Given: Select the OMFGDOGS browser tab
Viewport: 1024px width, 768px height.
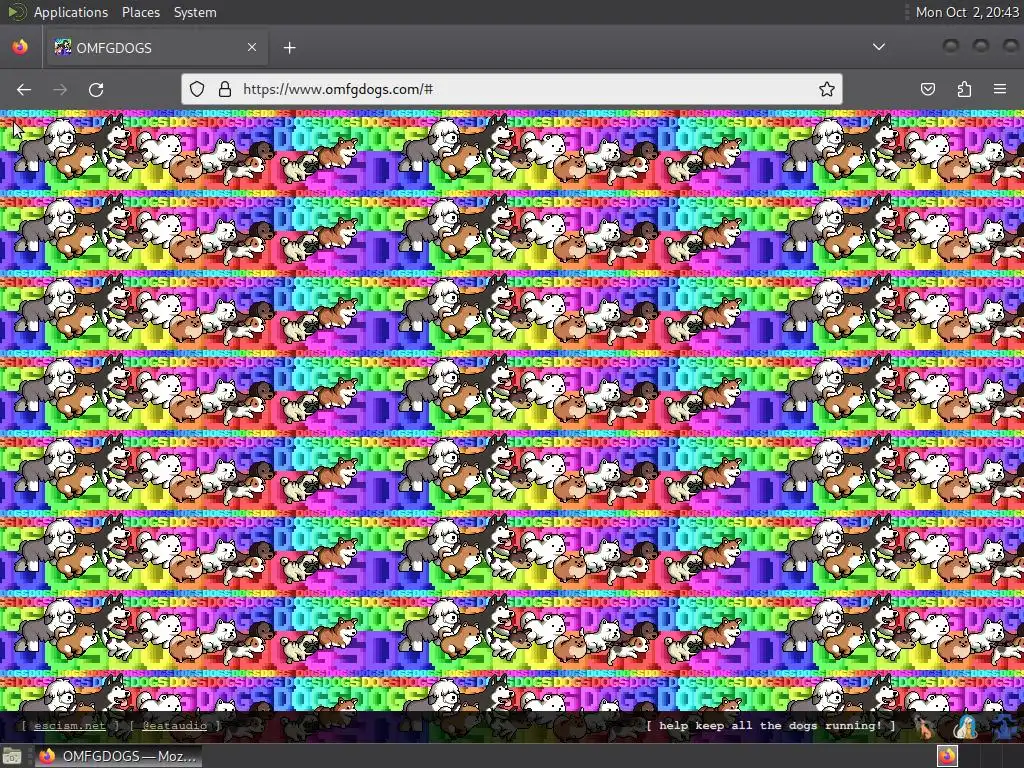Looking at the screenshot, I should pyautogui.click(x=156, y=47).
